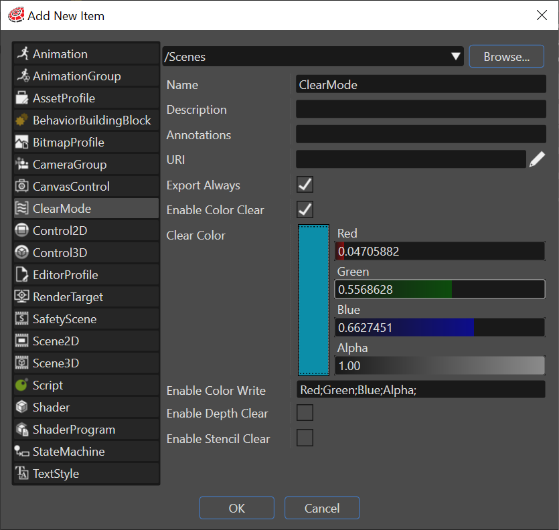The image size is (559, 530).
Task: Click the Script green icon
Action: pyautogui.click(x=22, y=385)
